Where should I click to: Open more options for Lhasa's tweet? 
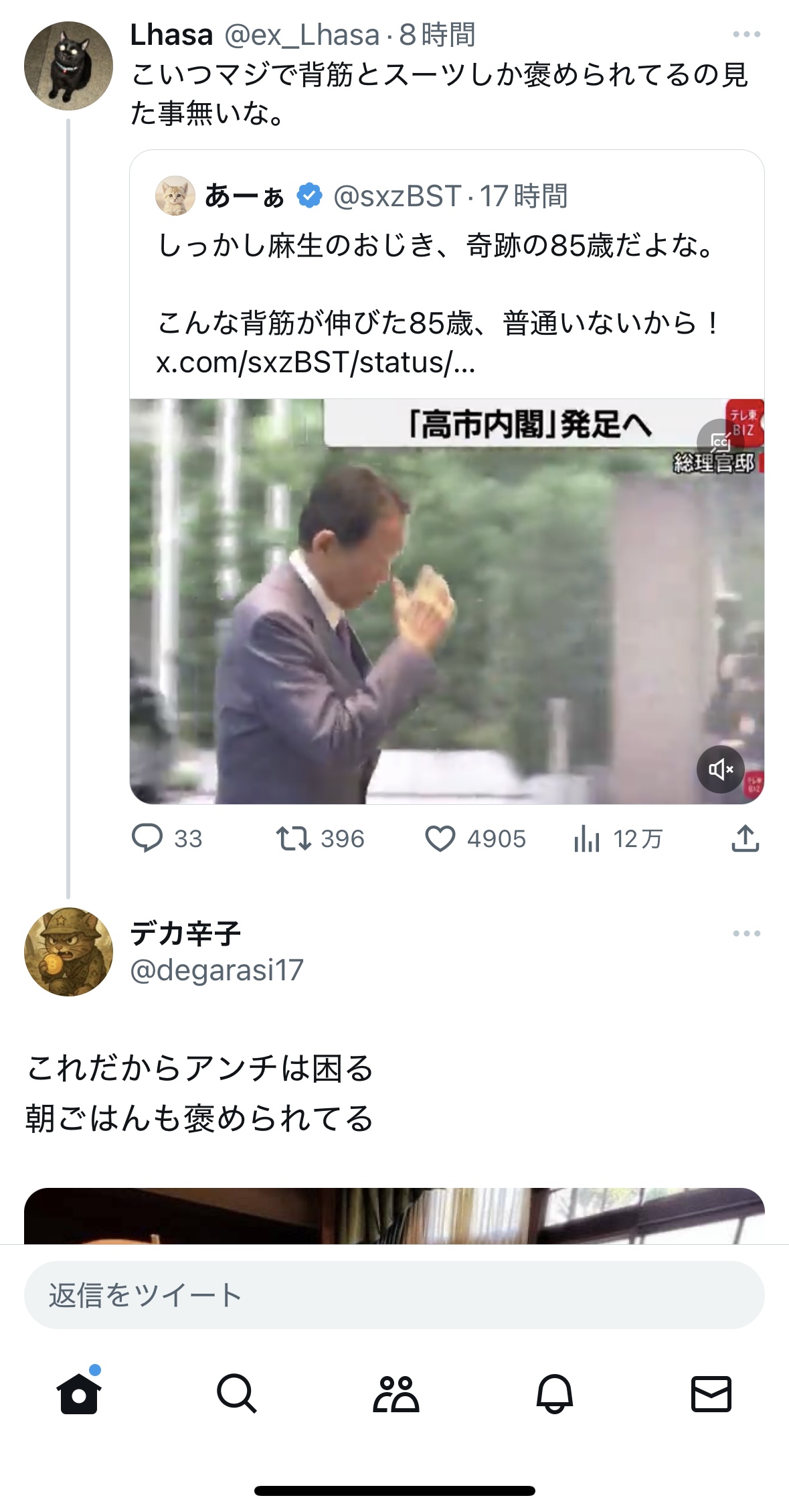pyautogui.click(x=746, y=35)
